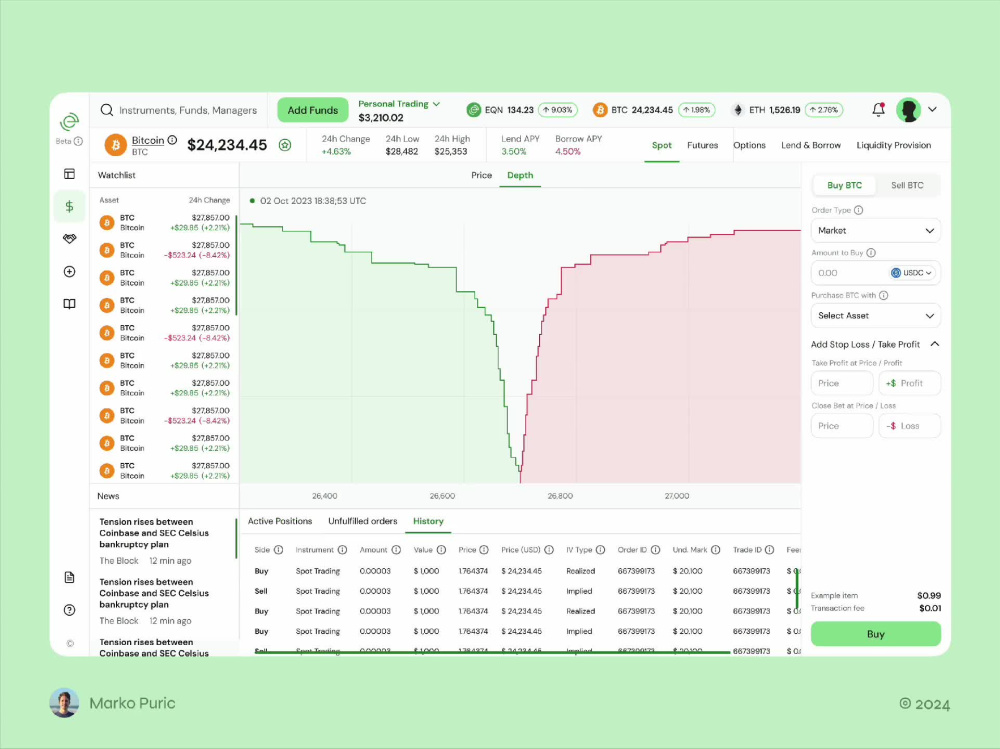Open the handshake sidebar icon

pos(70,239)
